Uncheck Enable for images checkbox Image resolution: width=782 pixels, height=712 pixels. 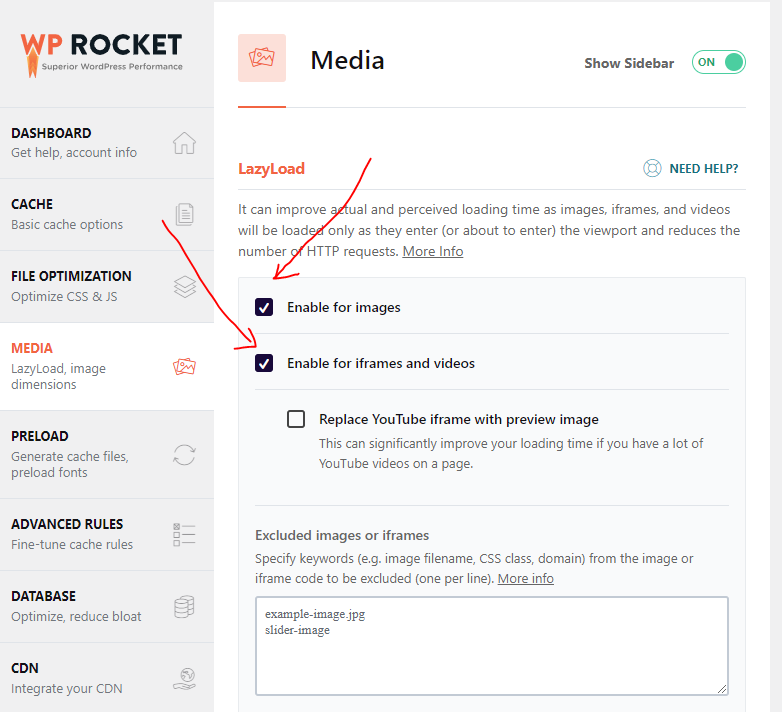(x=264, y=307)
